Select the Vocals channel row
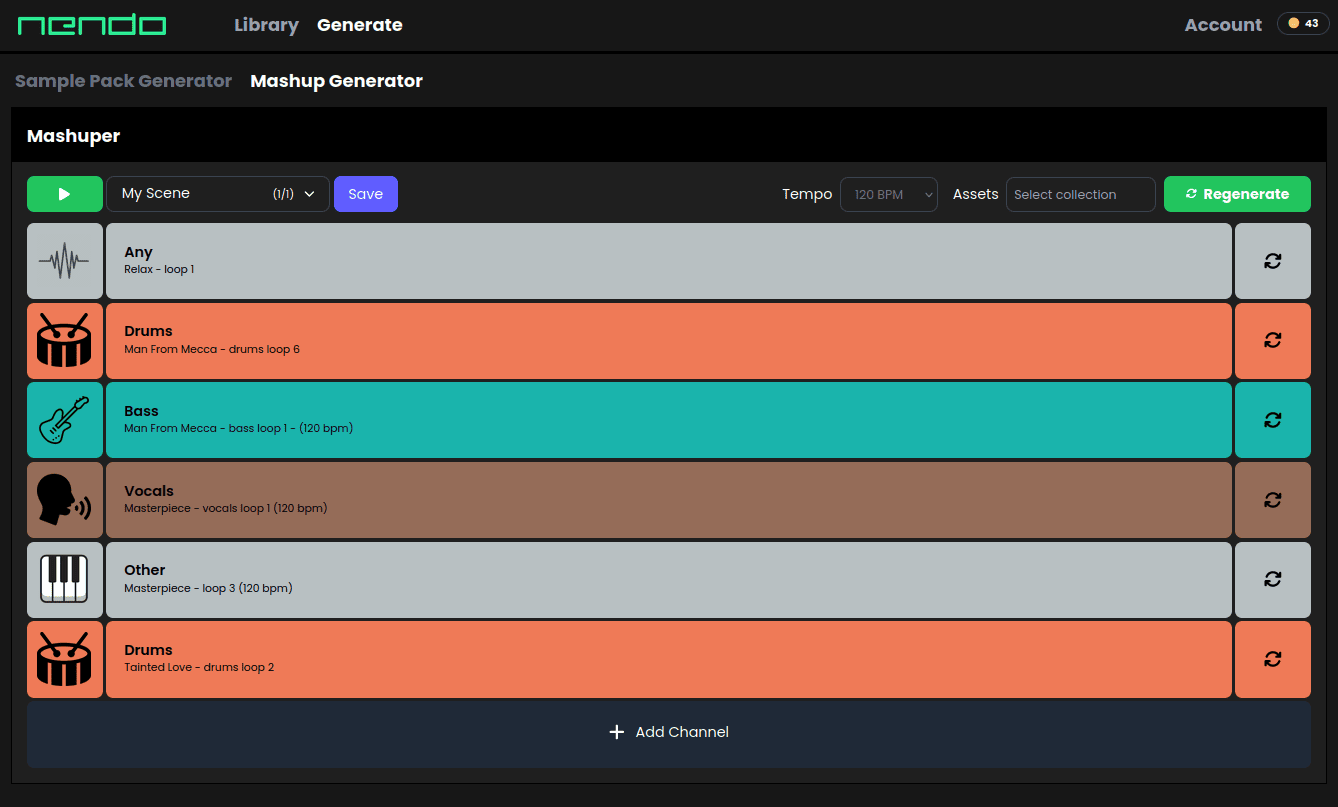The width and height of the screenshot is (1338, 807). coord(669,500)
